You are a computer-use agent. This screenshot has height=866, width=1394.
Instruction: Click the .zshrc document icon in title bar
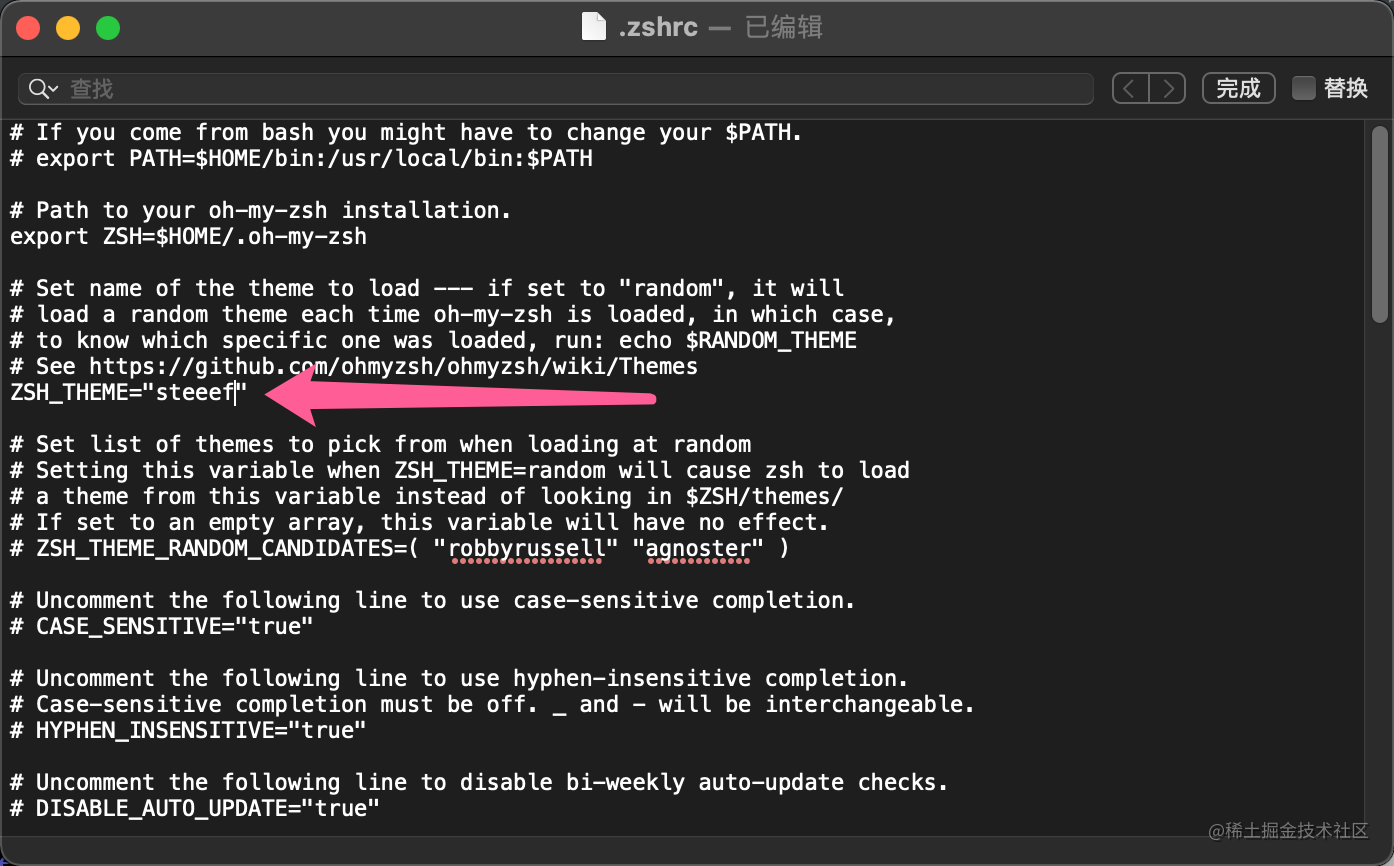594,27
